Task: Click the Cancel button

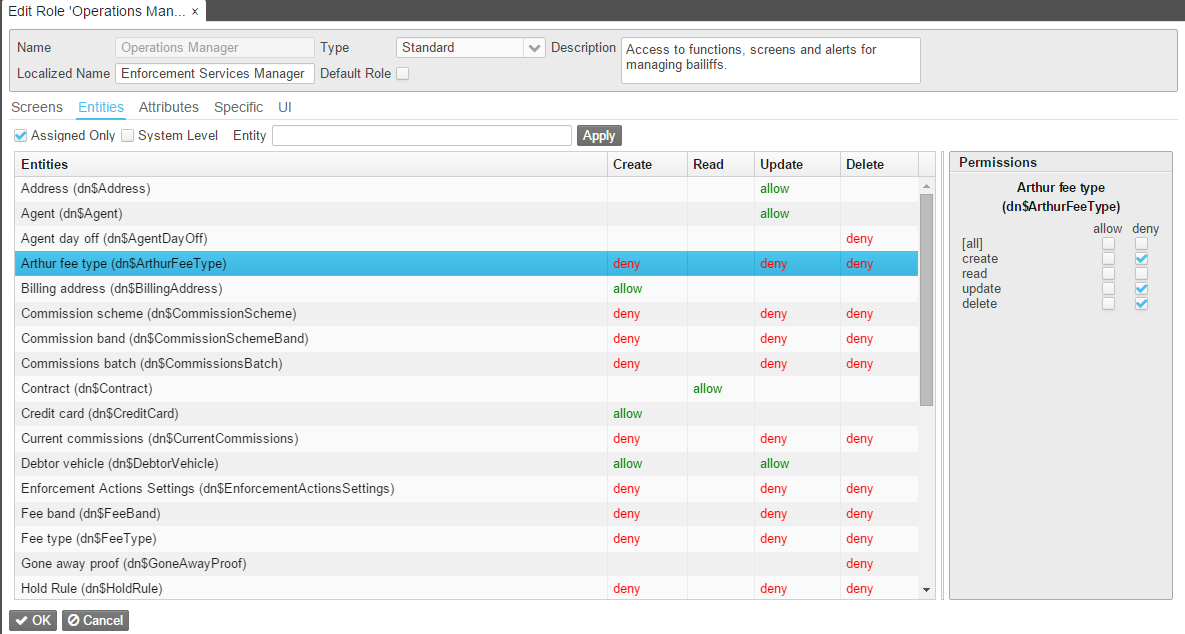Action: click(95, 621)
